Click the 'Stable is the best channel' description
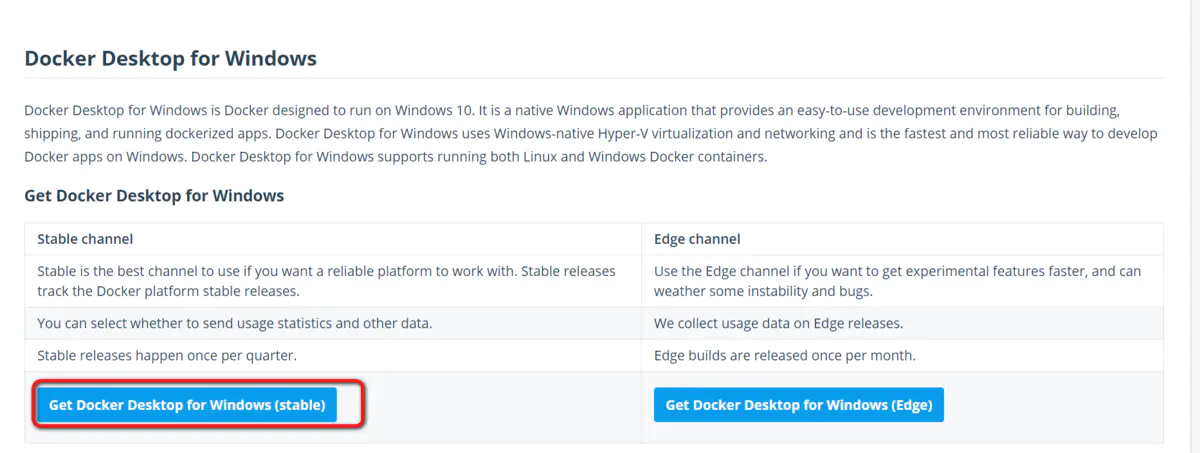 click(326, 281)
